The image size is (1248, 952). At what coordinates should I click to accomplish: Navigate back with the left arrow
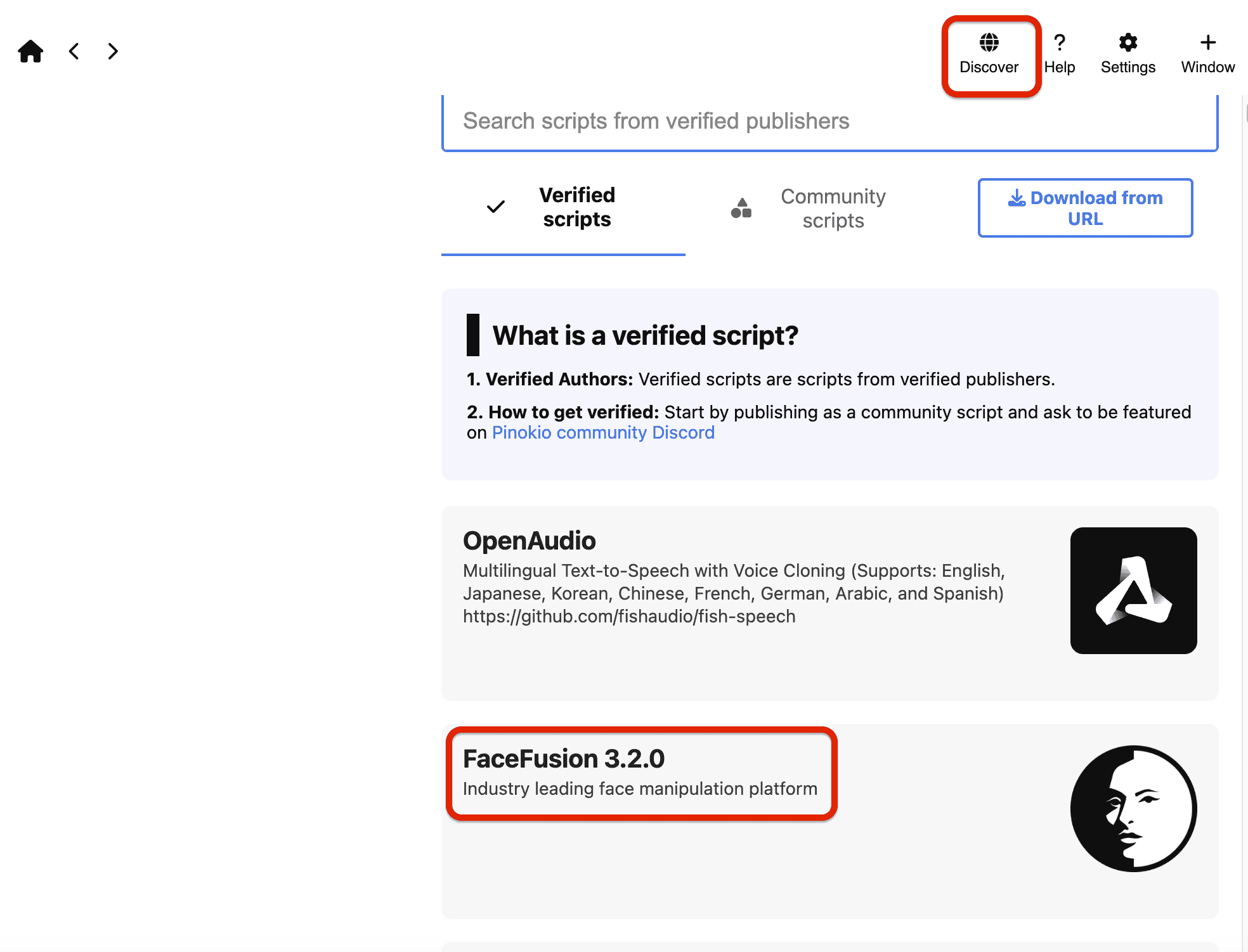(74, 51)
